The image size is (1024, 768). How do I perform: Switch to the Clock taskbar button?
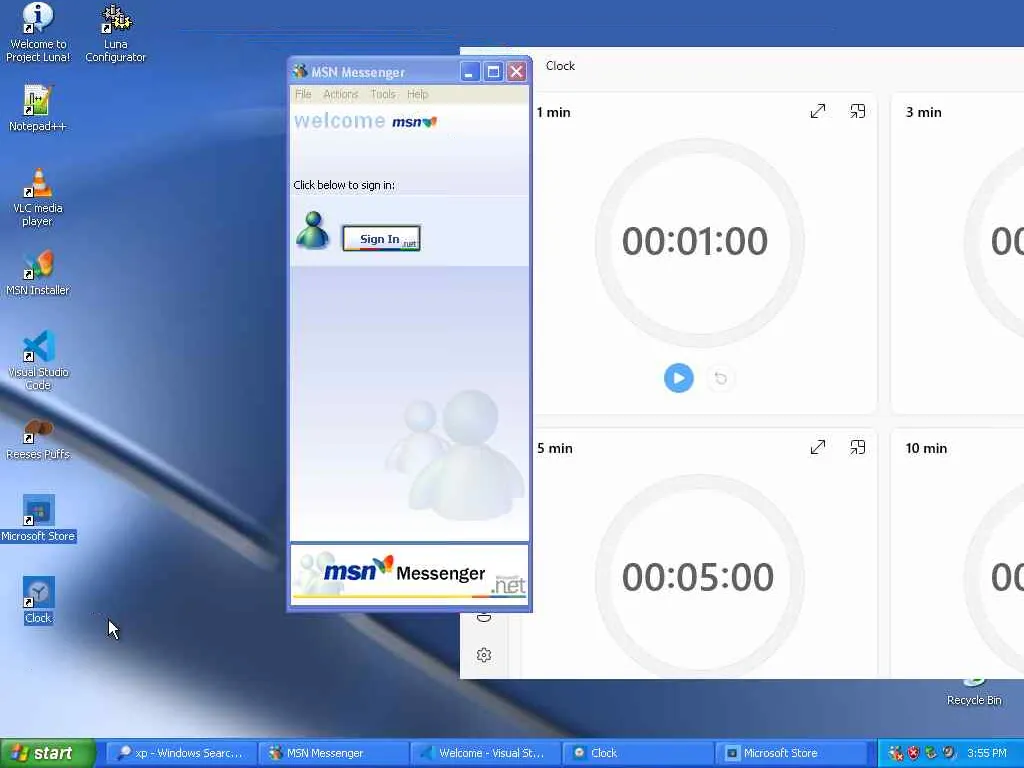pos(637,753)
